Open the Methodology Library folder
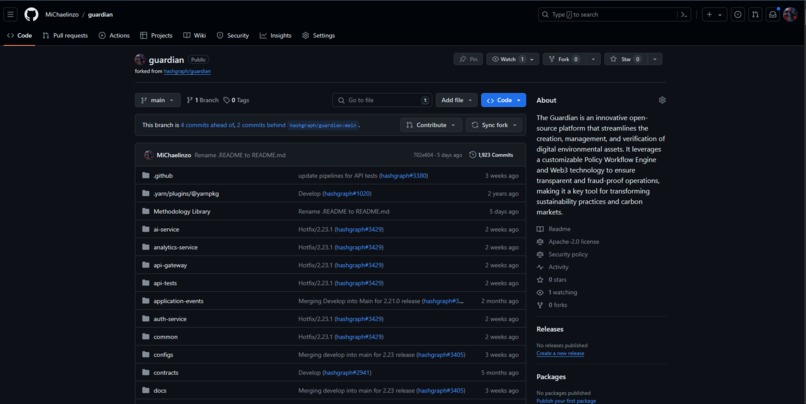This screenshot has width=806, height=404. click(182, 212)
